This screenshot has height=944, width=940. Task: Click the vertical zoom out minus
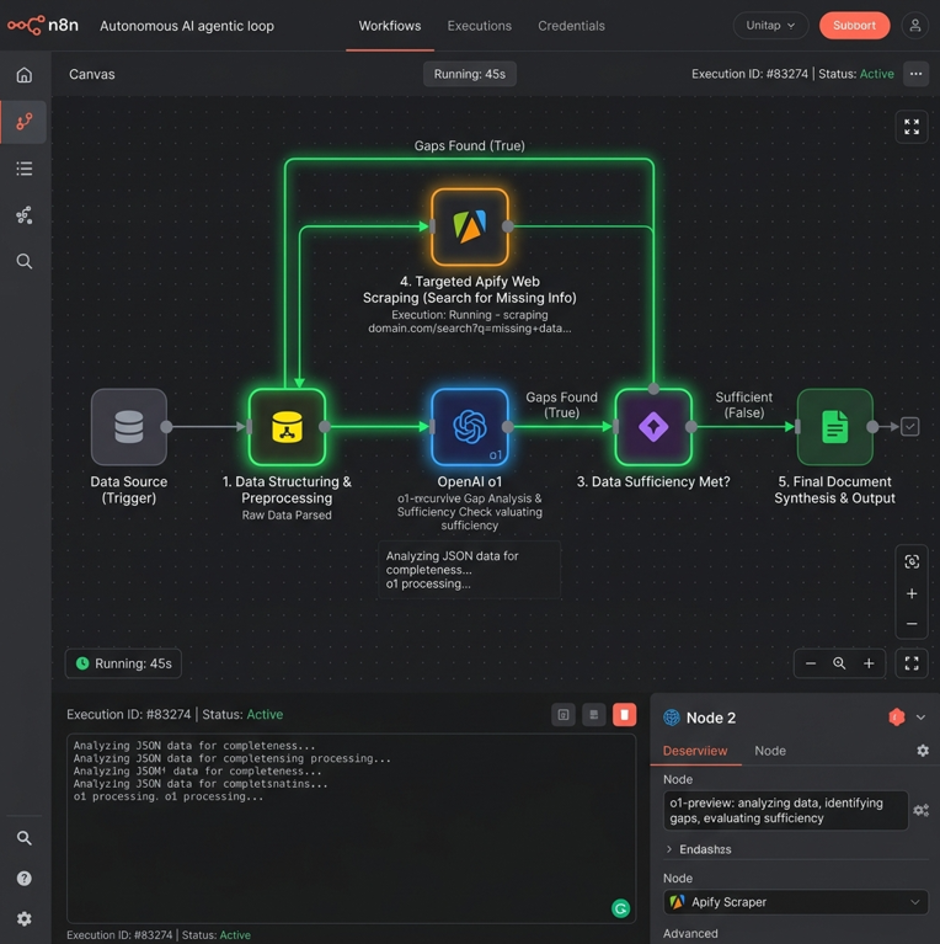(912, 624)
